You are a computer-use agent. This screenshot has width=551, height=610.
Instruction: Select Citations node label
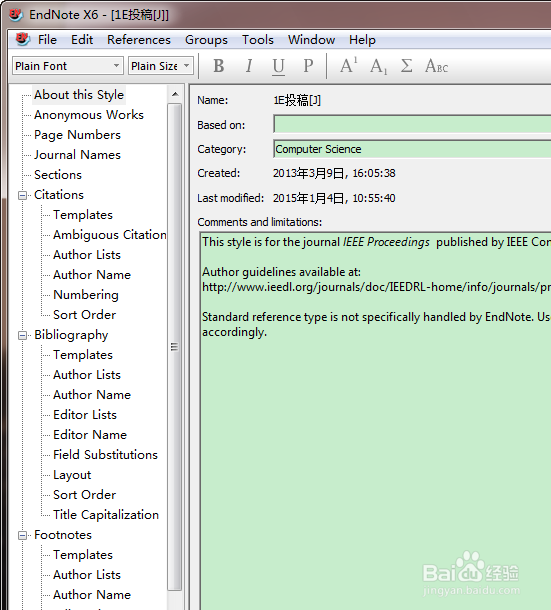[59, 195]
